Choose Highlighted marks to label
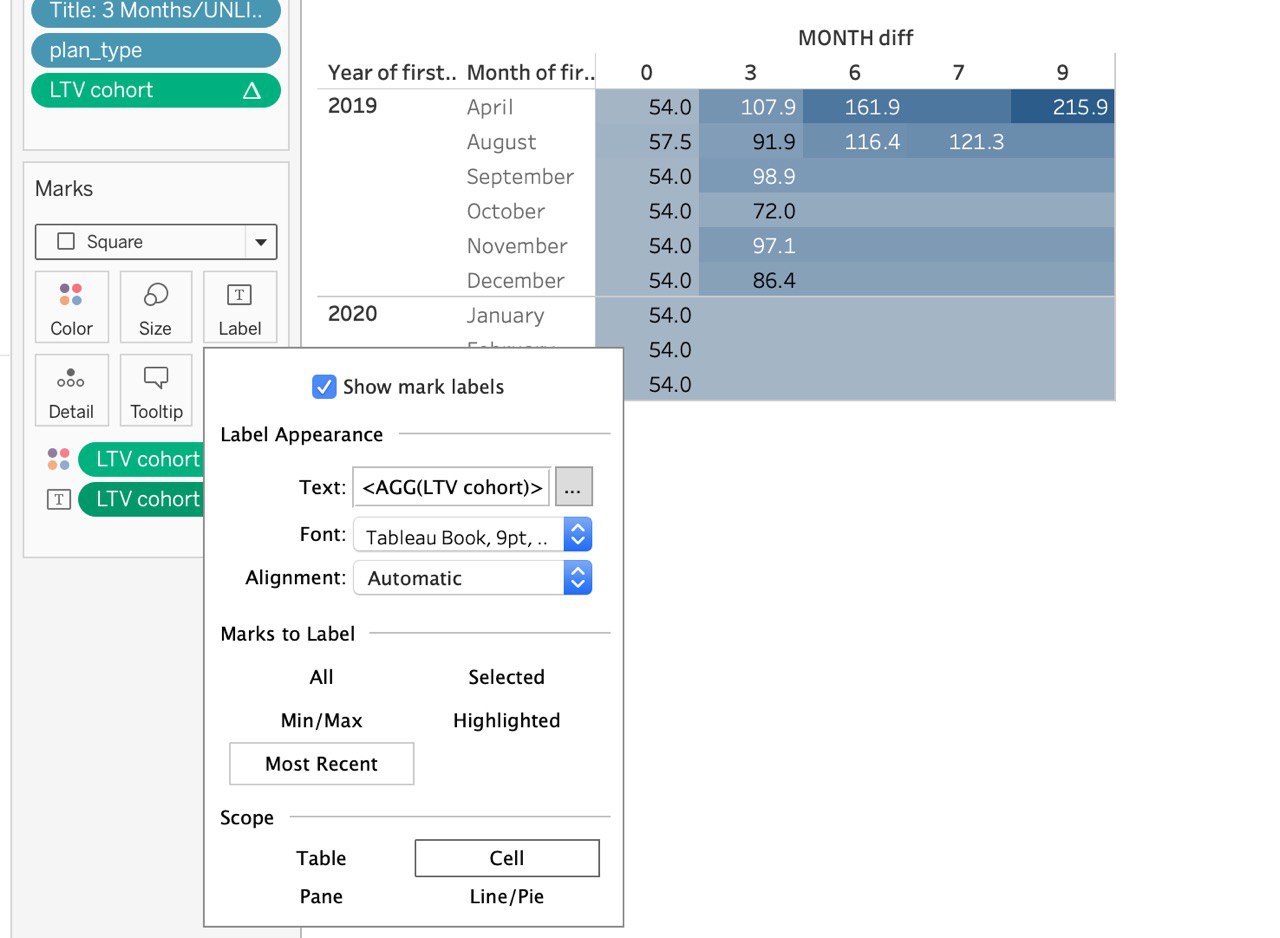Screen dimensions: 1280x938 pos(506,720)
